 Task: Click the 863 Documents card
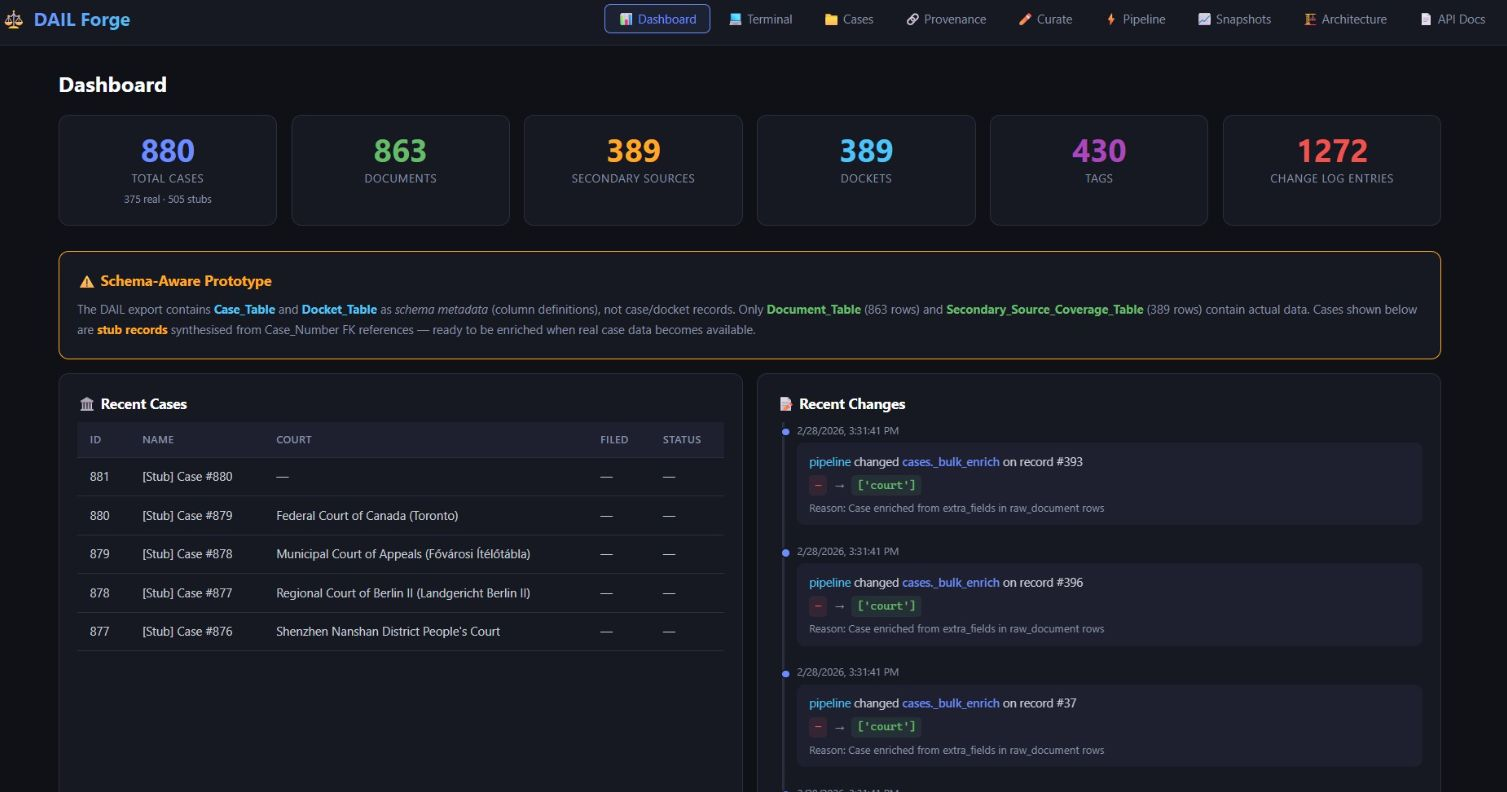click(x=400, y=170)
